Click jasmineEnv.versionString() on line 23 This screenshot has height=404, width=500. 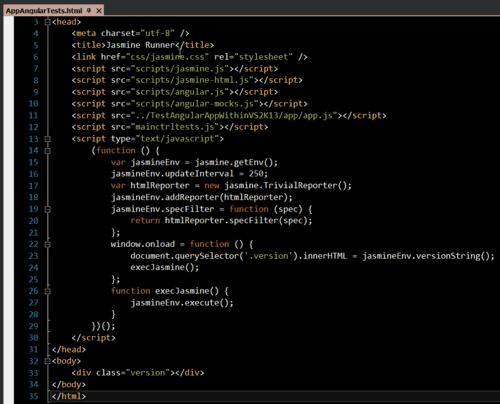point(426,256)
